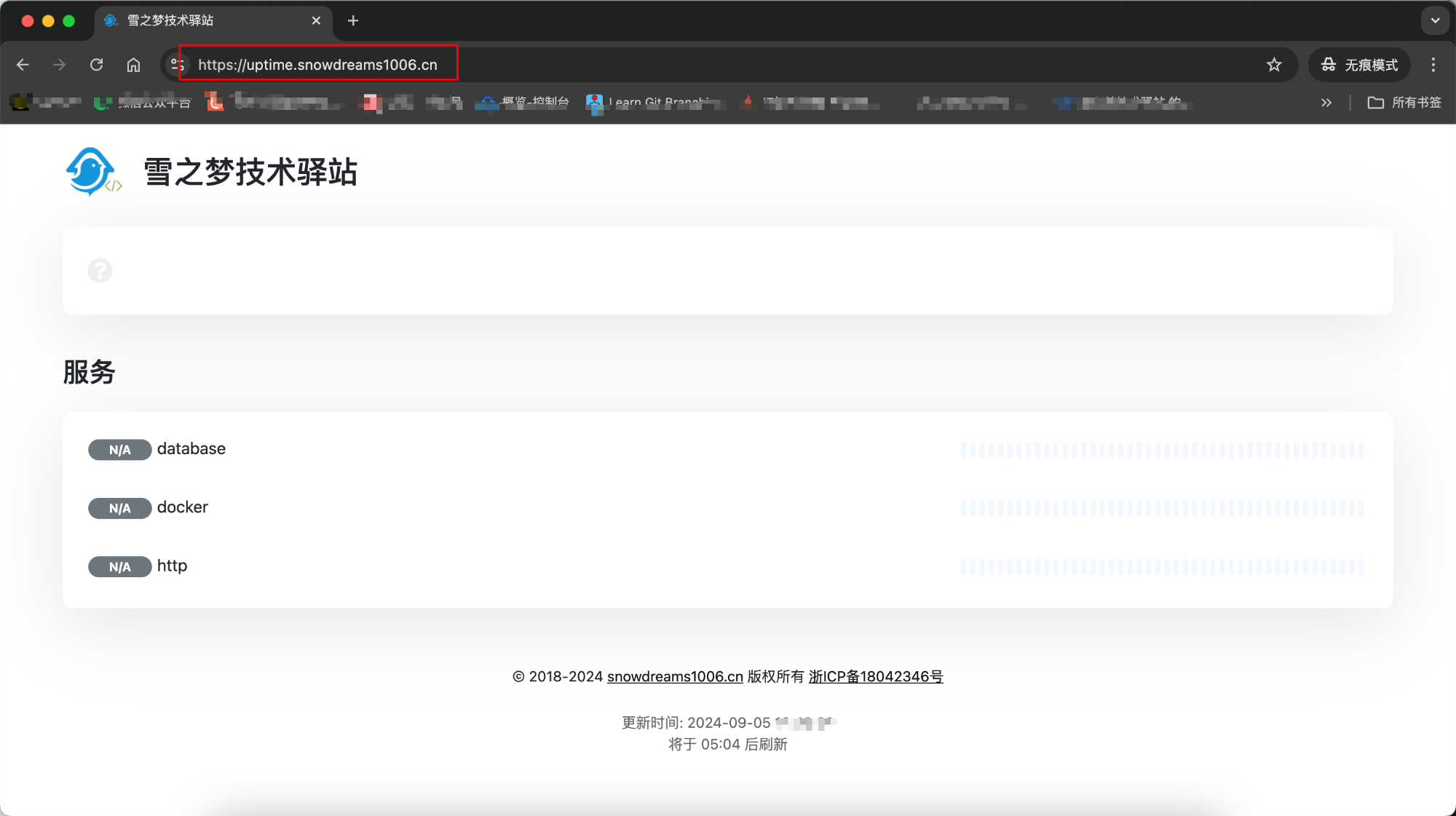Open tab search dropdown arrow
1456x816 pixels.
point(1435,20)
